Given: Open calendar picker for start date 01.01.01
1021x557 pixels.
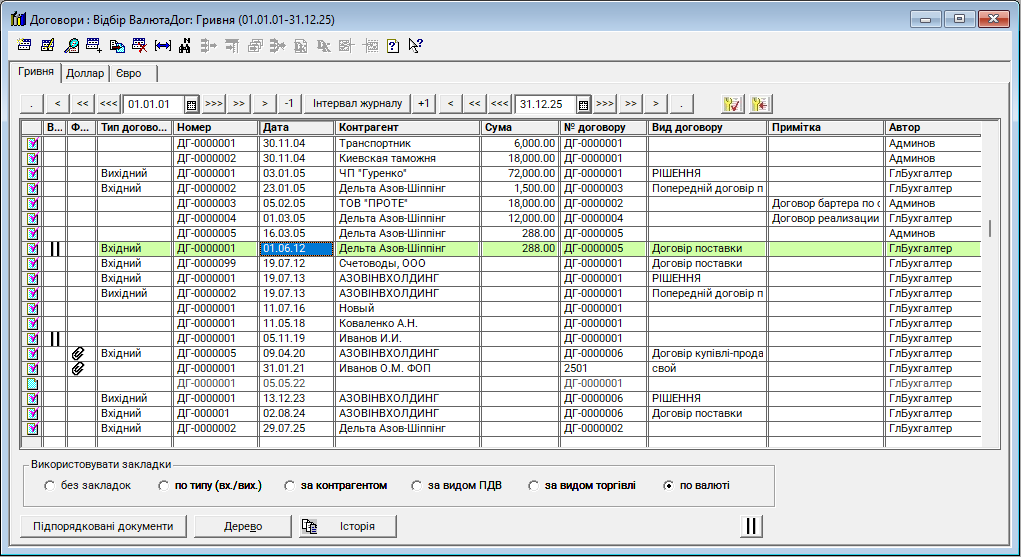Looking at the screenshot, I should point(191,103).
